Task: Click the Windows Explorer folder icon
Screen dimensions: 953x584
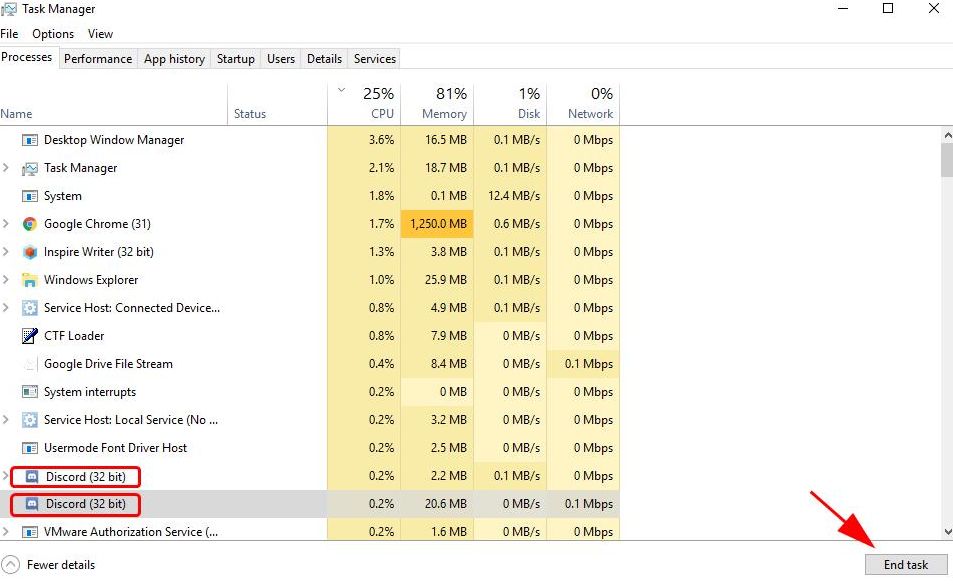Action: coord(30,280)
